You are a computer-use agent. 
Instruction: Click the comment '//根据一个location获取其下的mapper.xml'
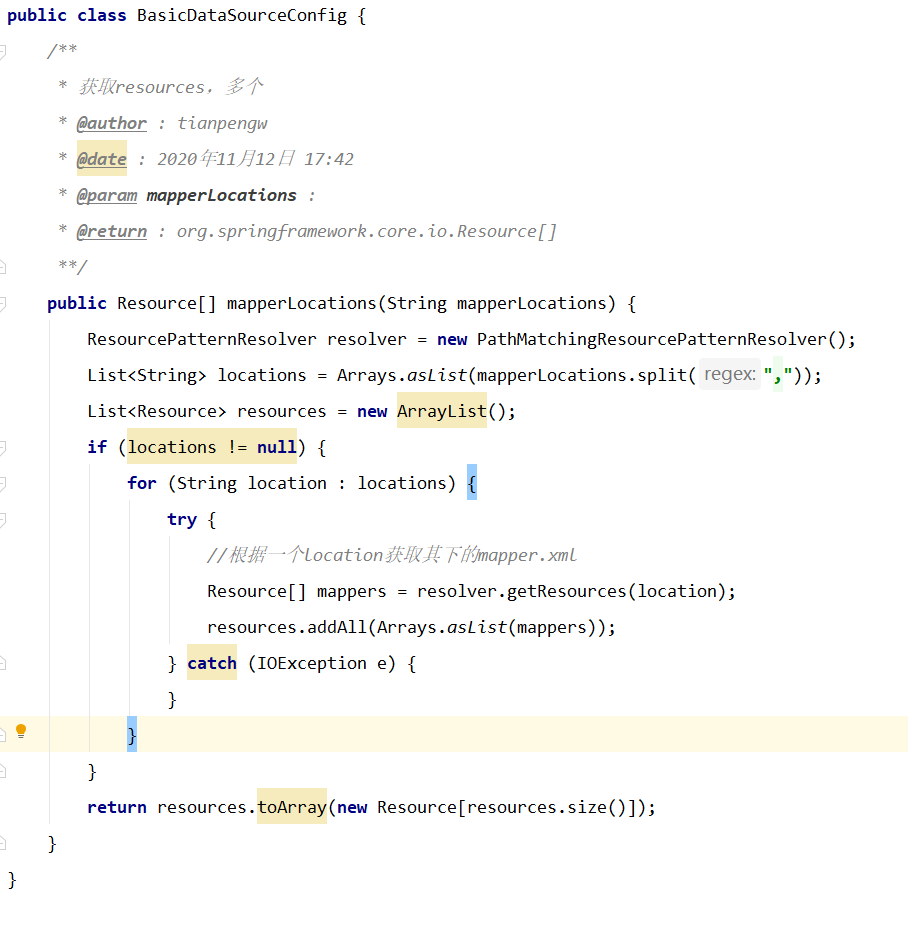tap(391, 555)
